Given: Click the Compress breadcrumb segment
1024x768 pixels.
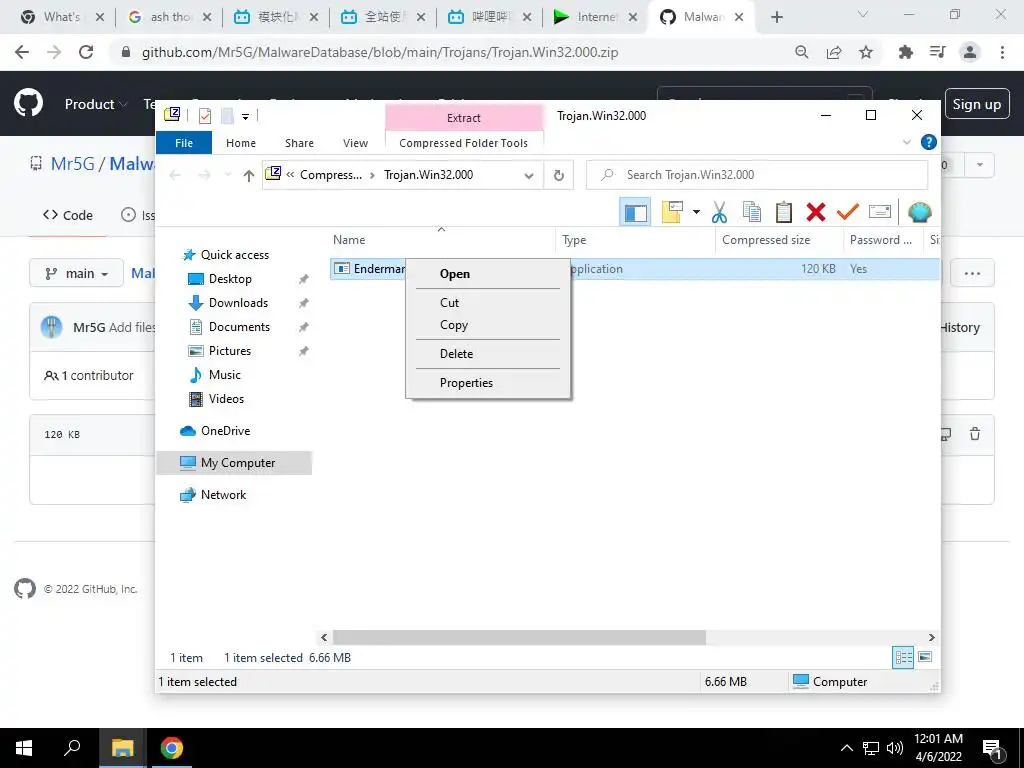Looking at the screenshot, I should point(330,175).
